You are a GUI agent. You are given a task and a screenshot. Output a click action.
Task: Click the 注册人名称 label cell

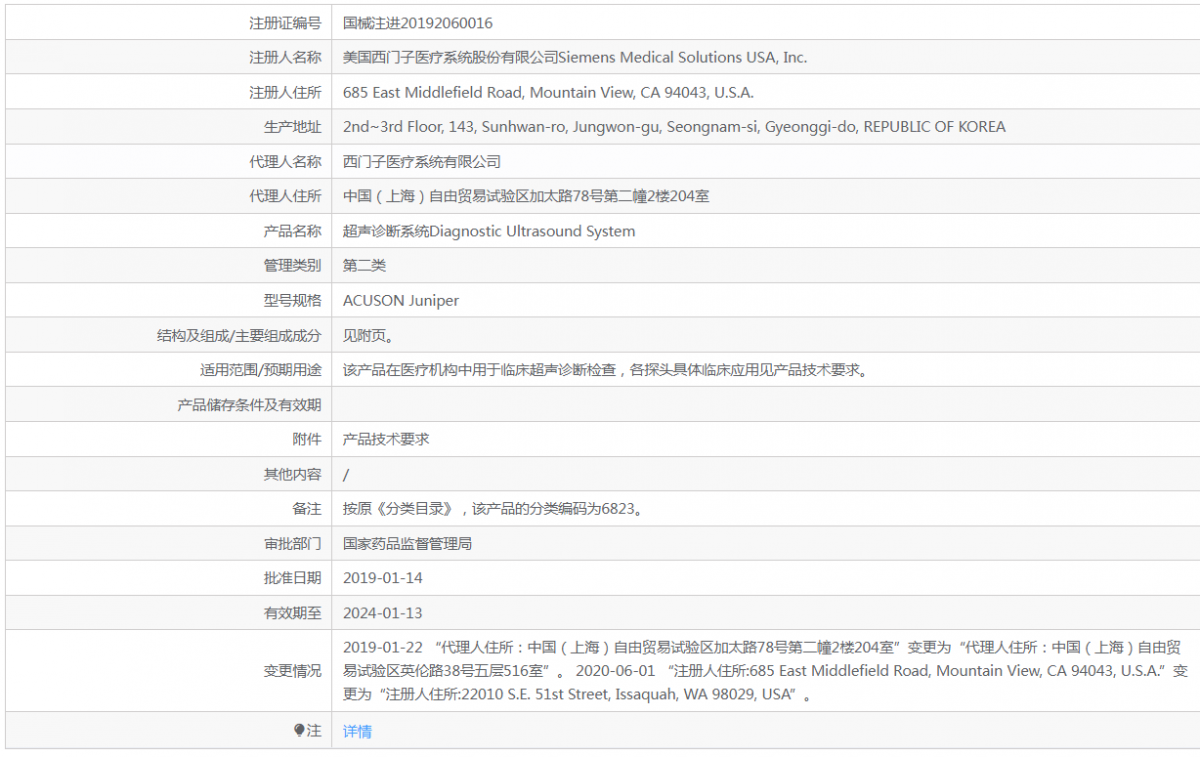pyautogui.click(x=168, y=58)
